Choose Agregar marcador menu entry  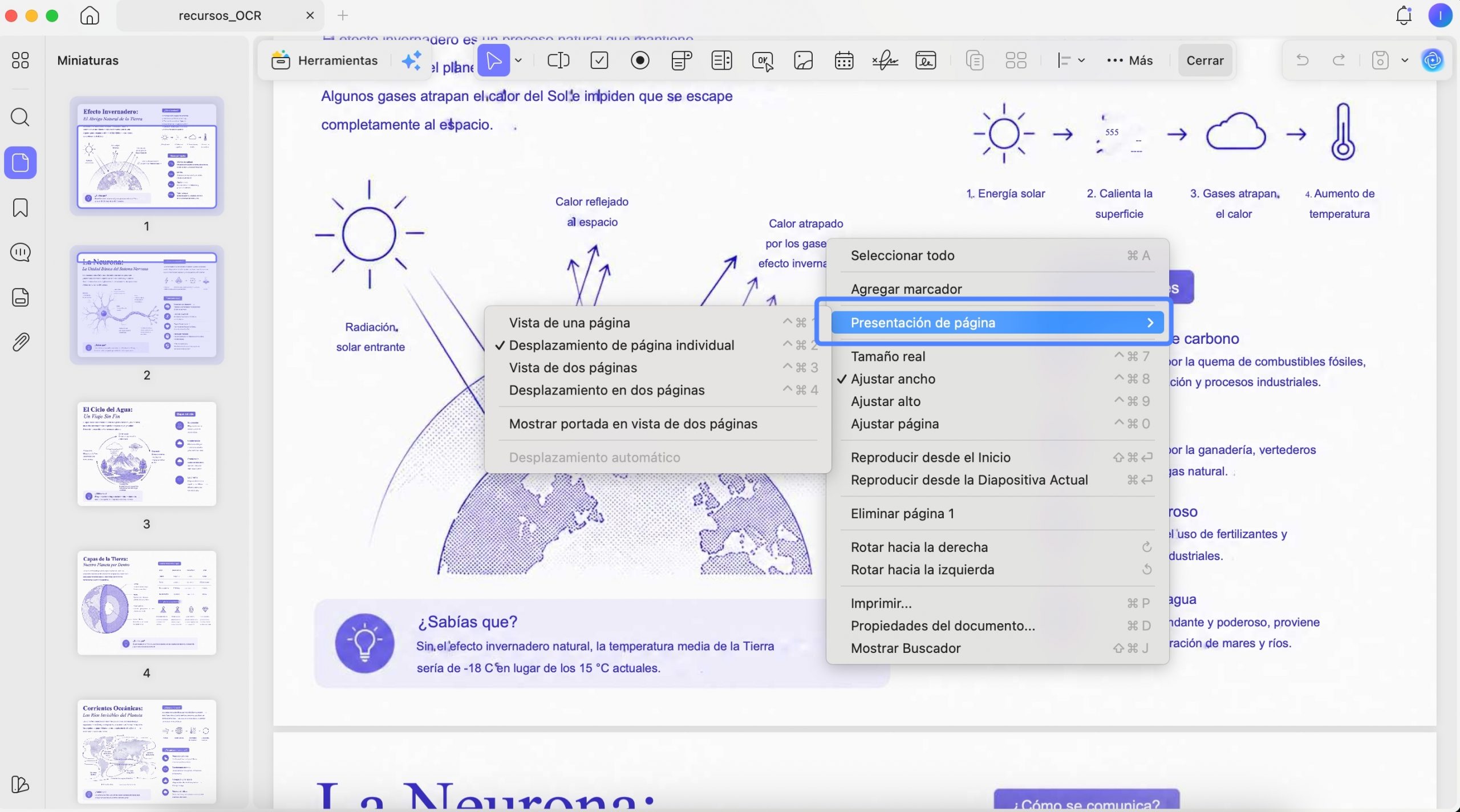point(997,289)
